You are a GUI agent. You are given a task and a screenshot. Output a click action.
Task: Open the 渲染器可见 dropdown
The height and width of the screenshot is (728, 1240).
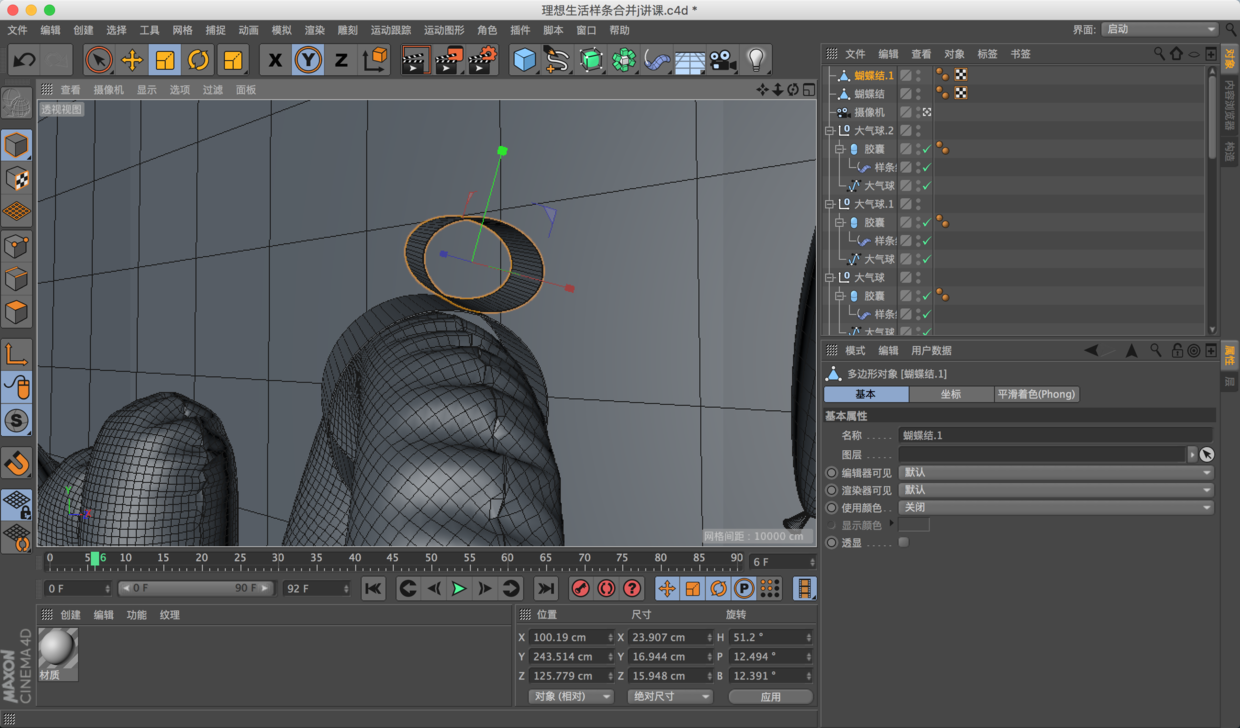pos(1057,490)
